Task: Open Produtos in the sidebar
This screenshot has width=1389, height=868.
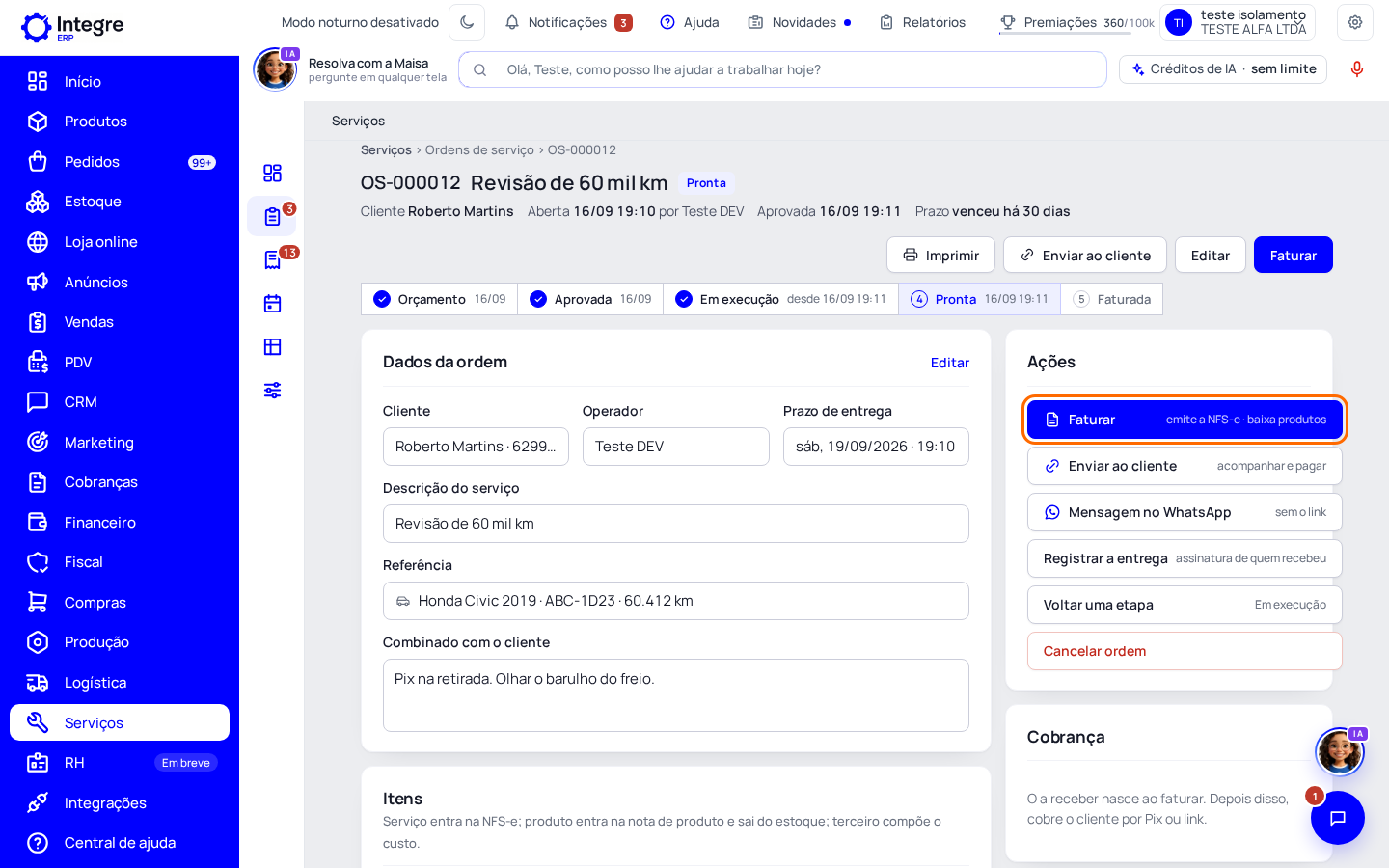Action: 120,122
